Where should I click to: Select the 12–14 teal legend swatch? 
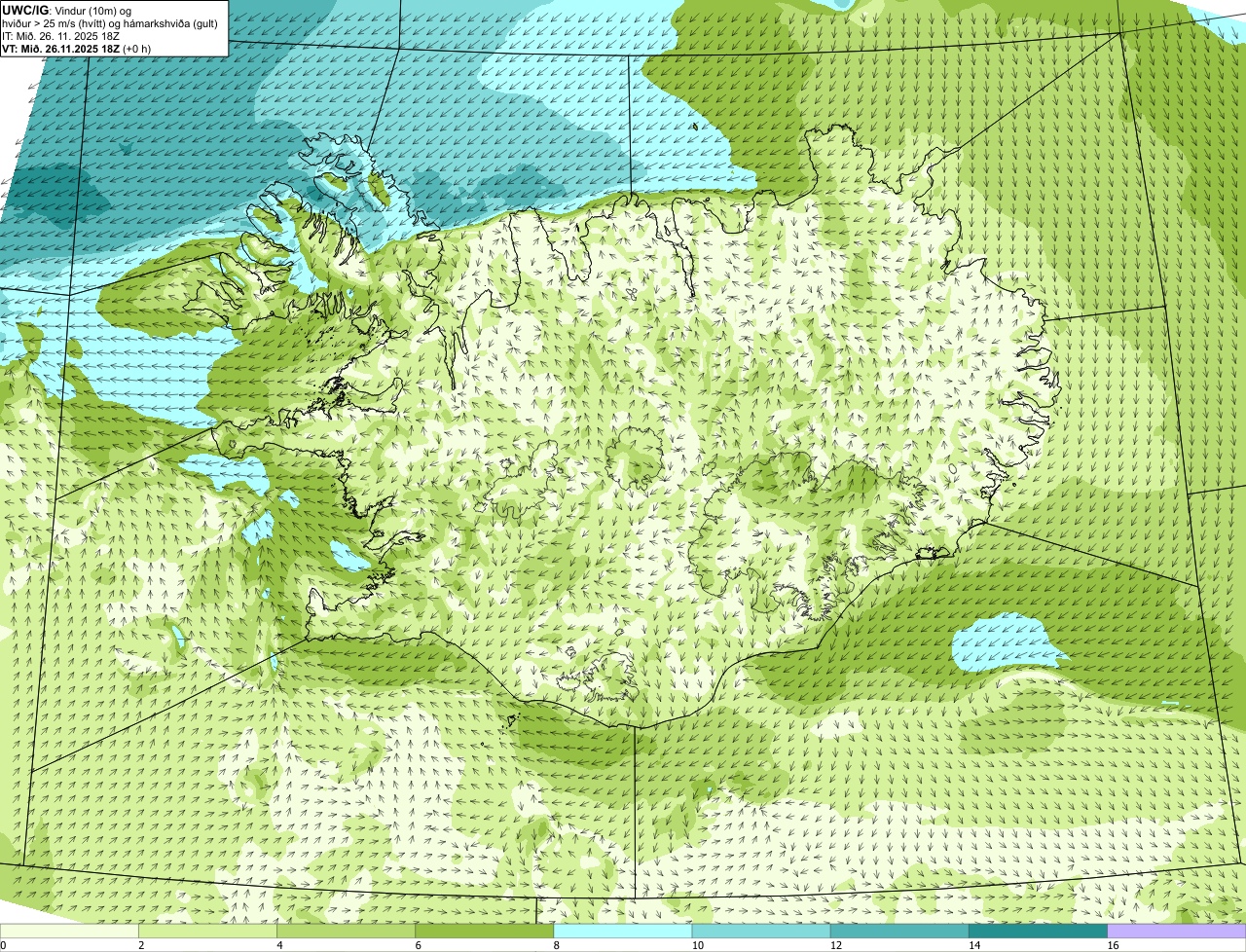(900, 931)
